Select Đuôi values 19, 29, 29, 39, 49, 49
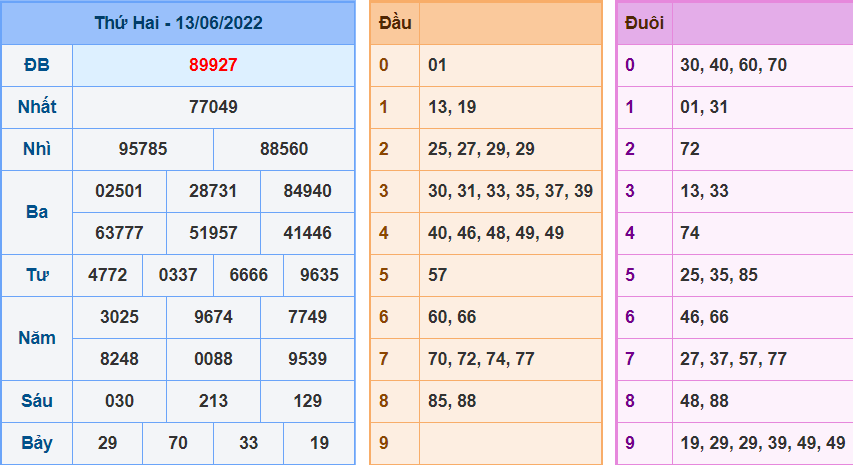853x465 pixels. (x=763, y=443)
